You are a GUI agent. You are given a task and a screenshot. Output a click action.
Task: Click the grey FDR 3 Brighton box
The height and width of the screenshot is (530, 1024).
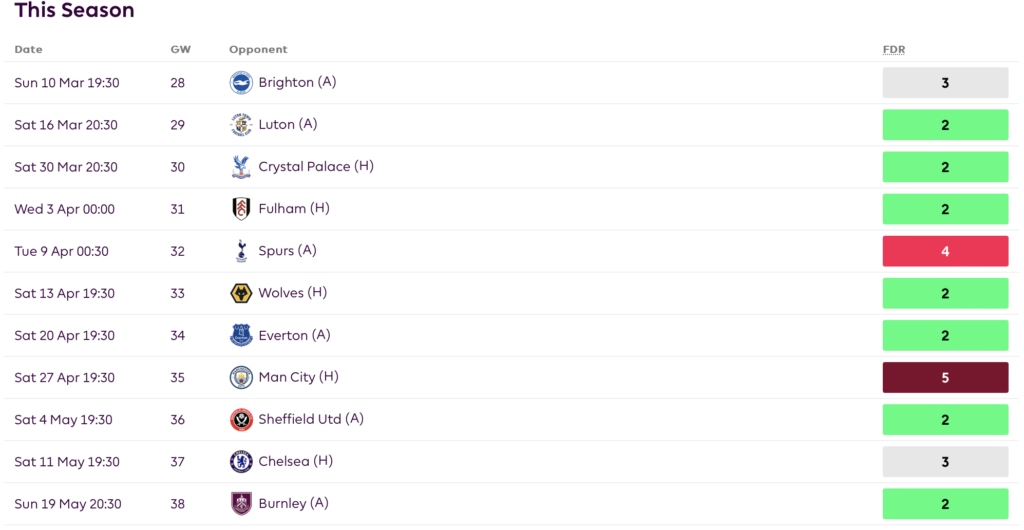pos(945,83)
